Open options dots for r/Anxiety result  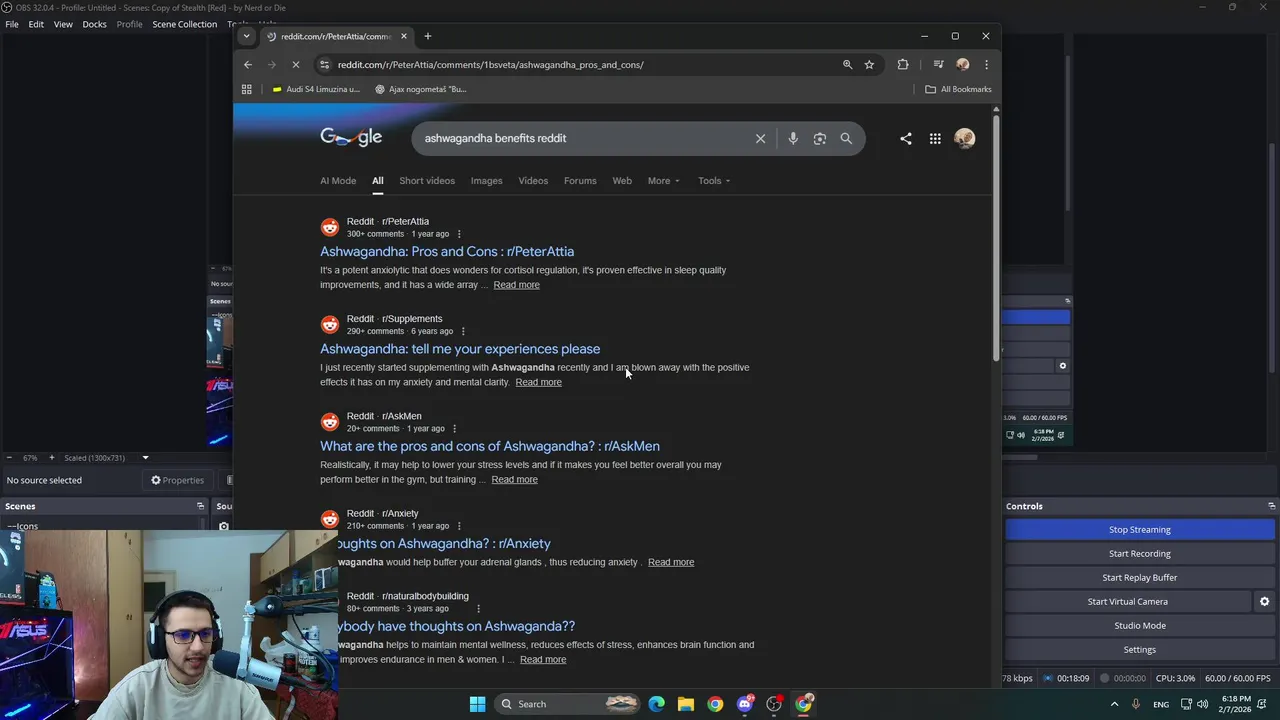coord(459,526)
